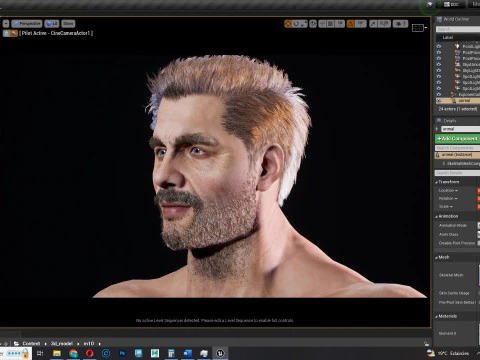Select the SkeletalMeshComponent row

pos(461,163)
